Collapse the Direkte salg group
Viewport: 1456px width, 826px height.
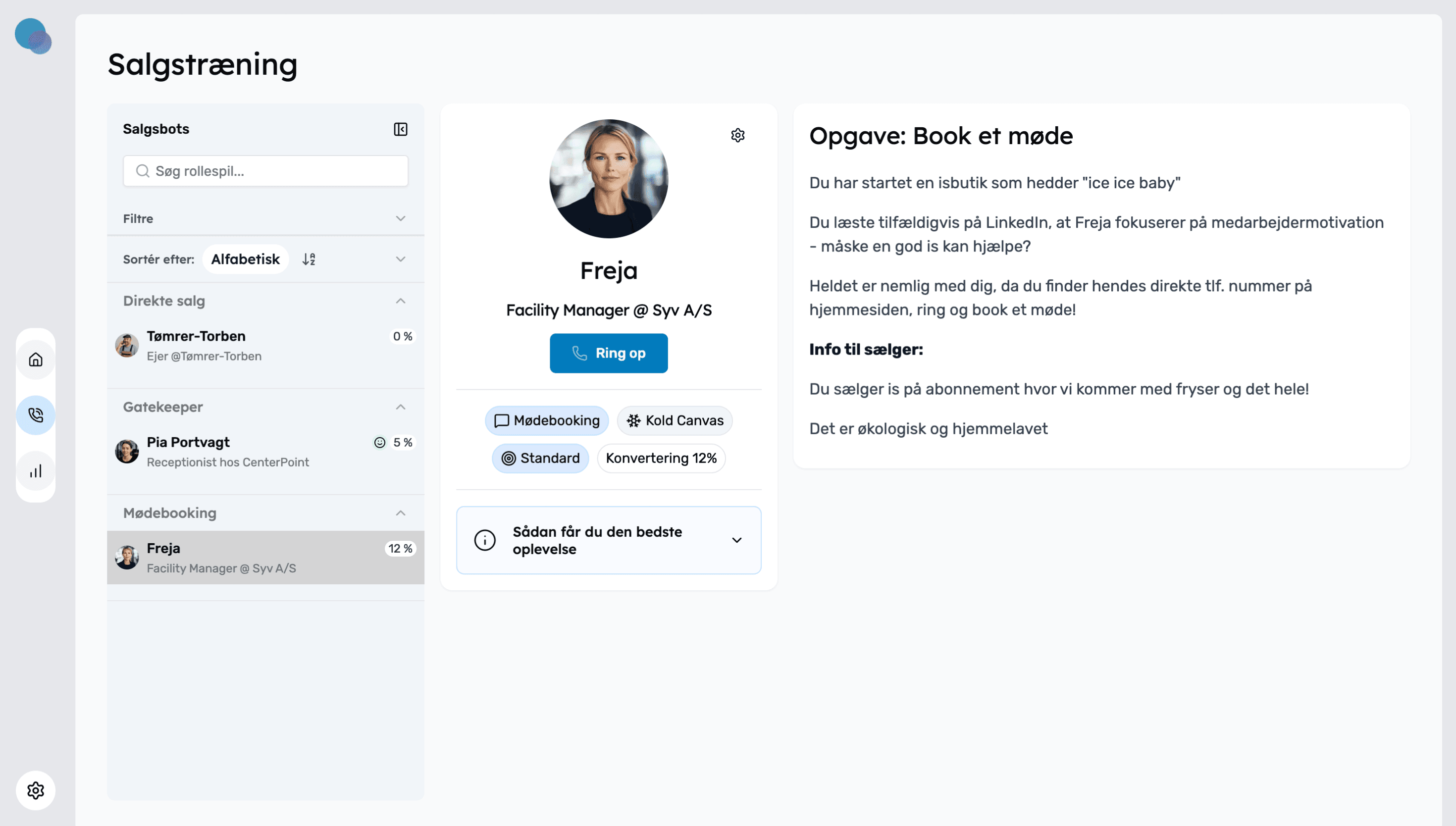click(x=401, y=301)
